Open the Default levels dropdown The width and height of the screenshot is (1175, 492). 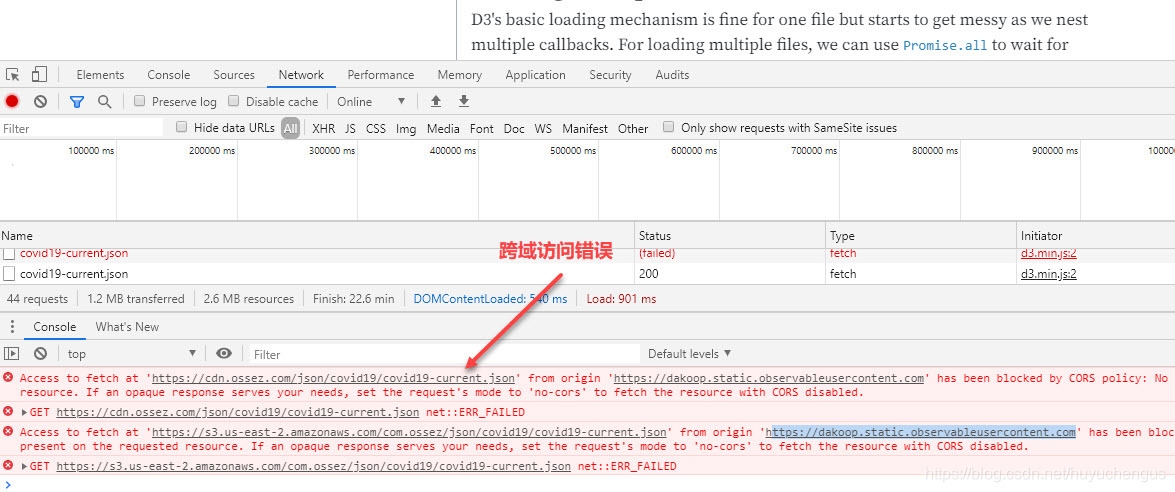[689, 354]
